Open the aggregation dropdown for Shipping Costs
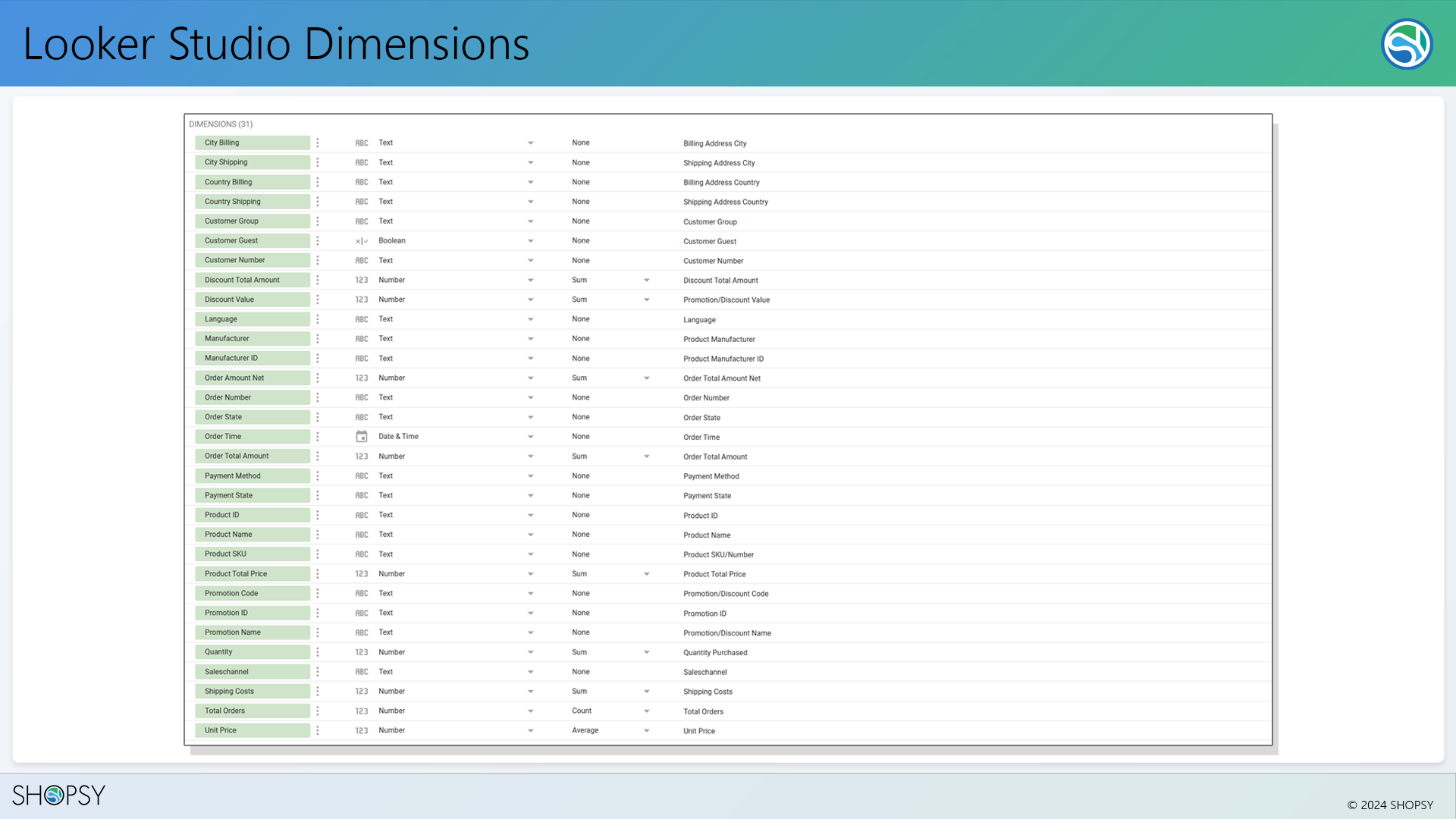Screen dimensions: 1456x819 click(647, 692)
